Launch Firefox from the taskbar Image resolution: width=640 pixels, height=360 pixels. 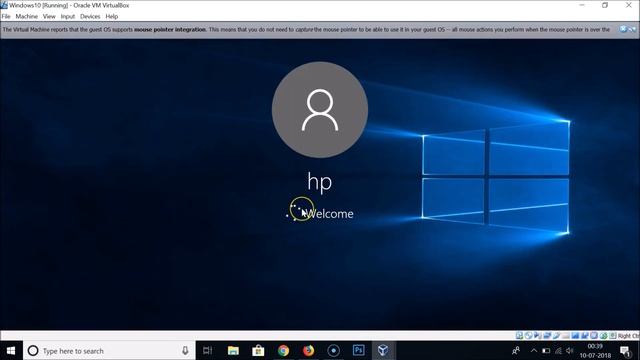tap(308, 351)
